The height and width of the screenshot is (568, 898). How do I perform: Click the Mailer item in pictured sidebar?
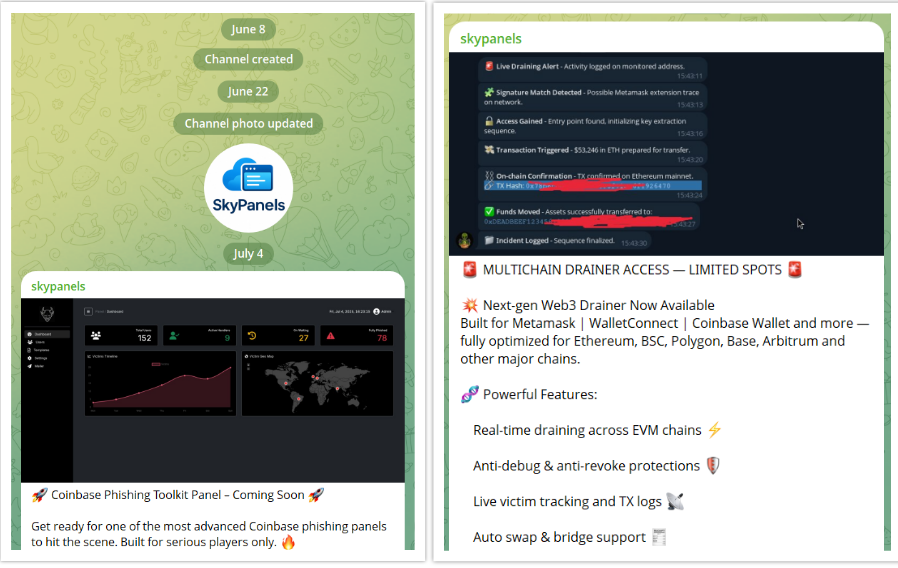click(36, 366)
